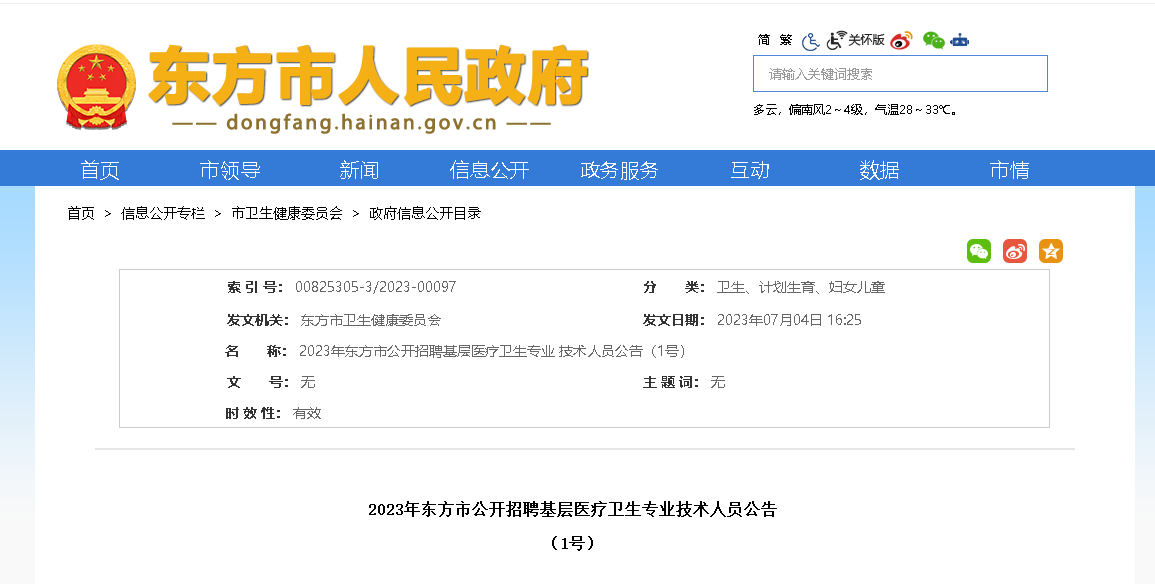
Task: Switch to simplified Chinese 简
Action: [764, 40]
